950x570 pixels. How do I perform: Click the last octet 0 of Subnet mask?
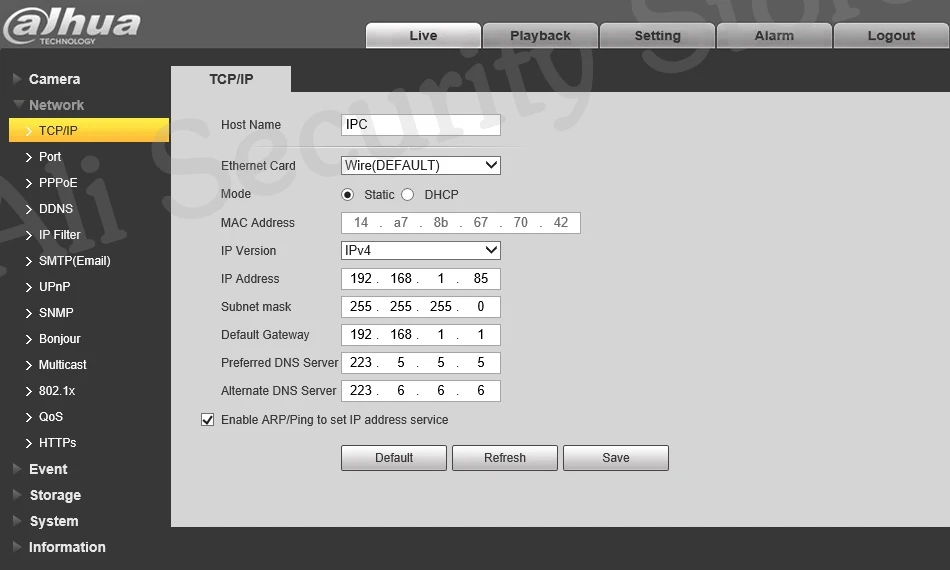[x=480, y=307]
